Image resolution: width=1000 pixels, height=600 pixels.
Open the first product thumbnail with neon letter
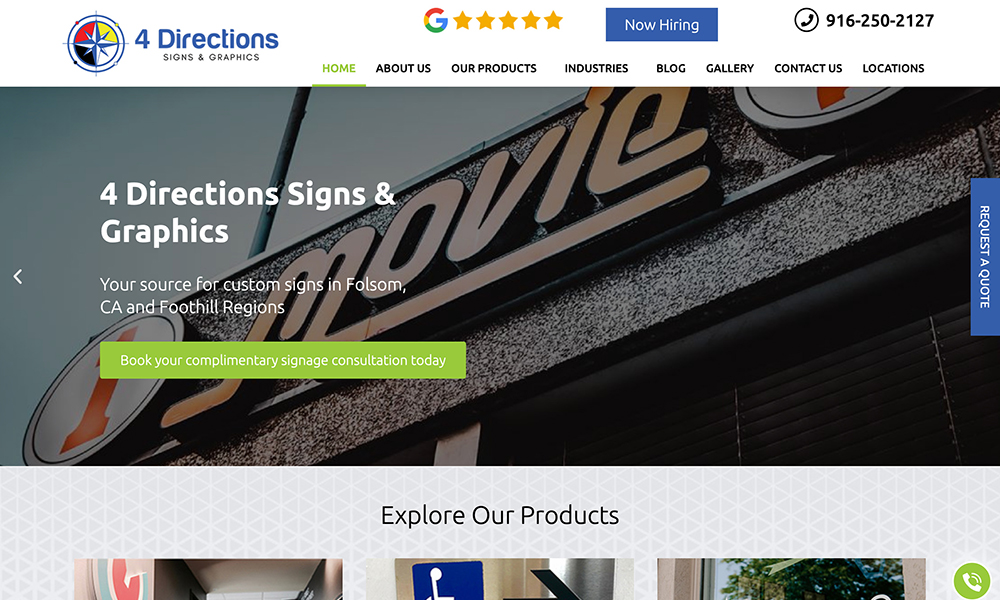[x=209, y=579]
